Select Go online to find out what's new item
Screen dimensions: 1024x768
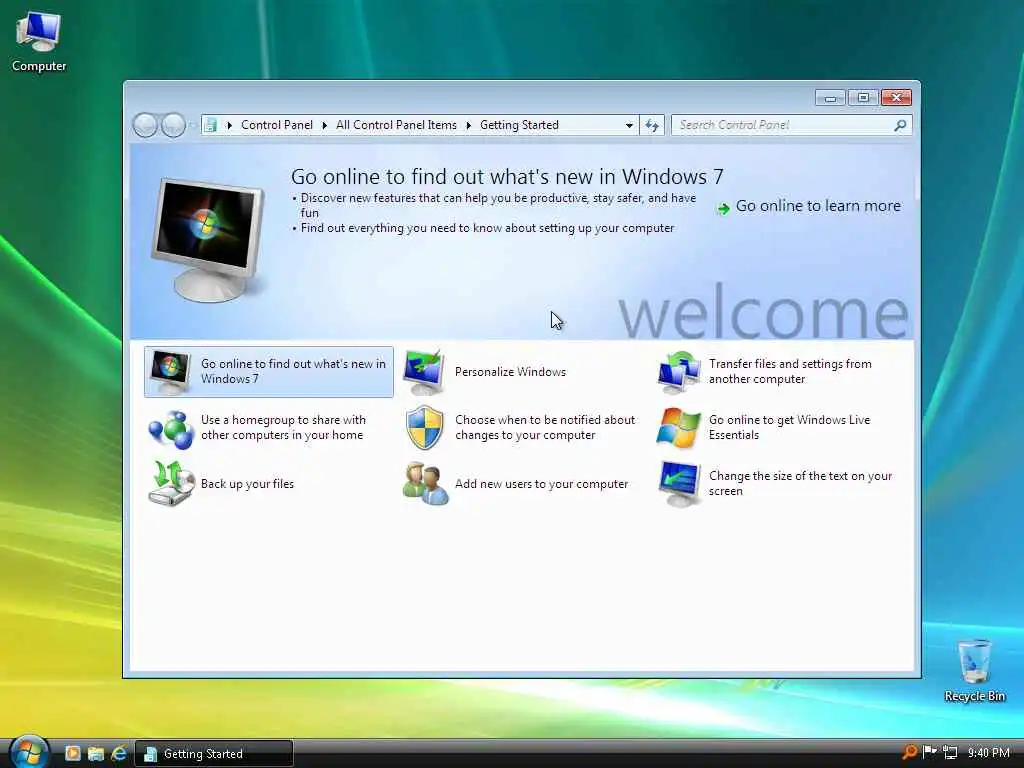[268, 372]
